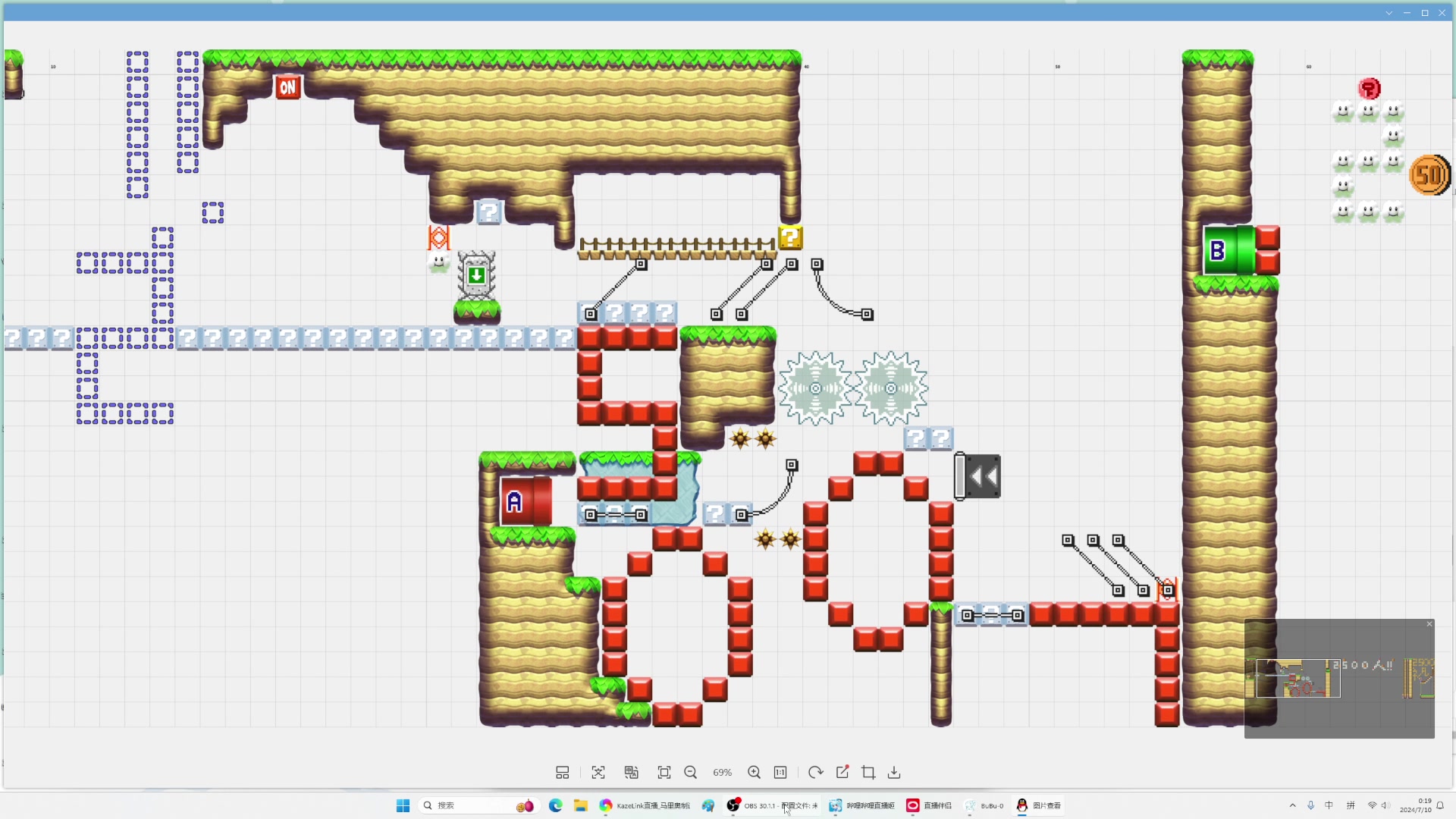Toggle the 中 input language indicator
This screenshot has height=819, width=1456.
pos(1329,805)
